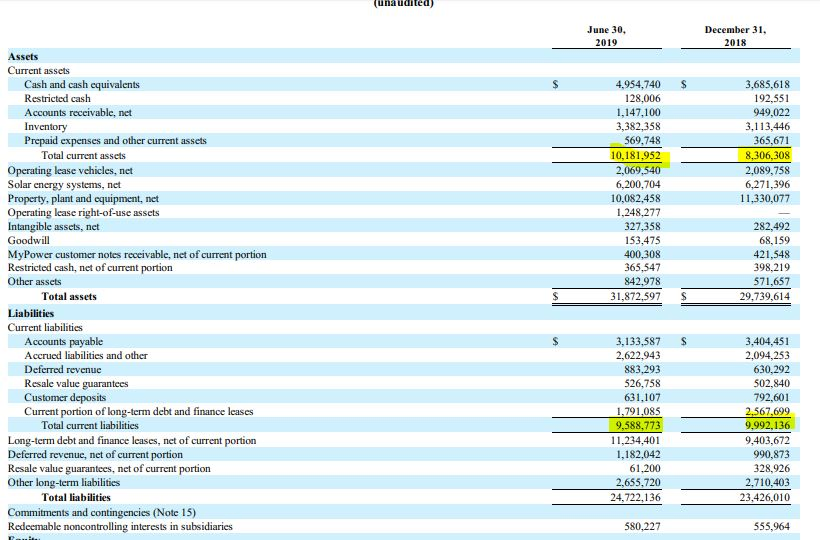Select the Liabilities section heading

tap(32, 313)
